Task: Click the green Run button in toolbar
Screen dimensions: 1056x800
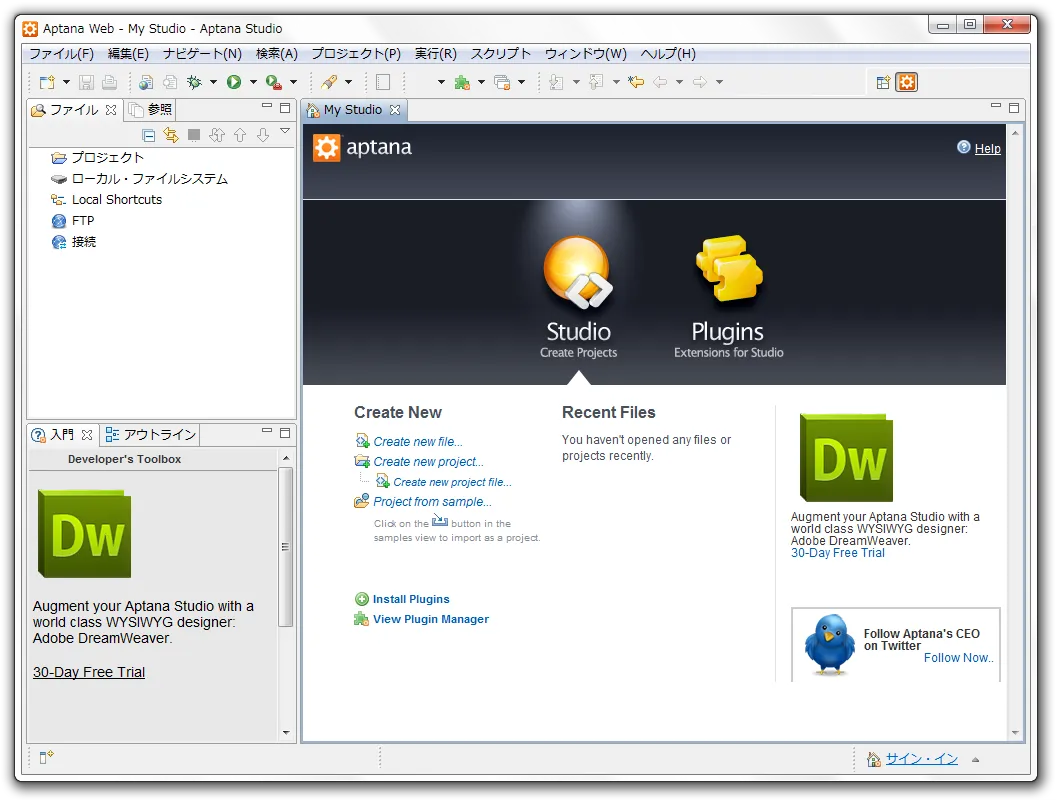Action: point(234,82)
